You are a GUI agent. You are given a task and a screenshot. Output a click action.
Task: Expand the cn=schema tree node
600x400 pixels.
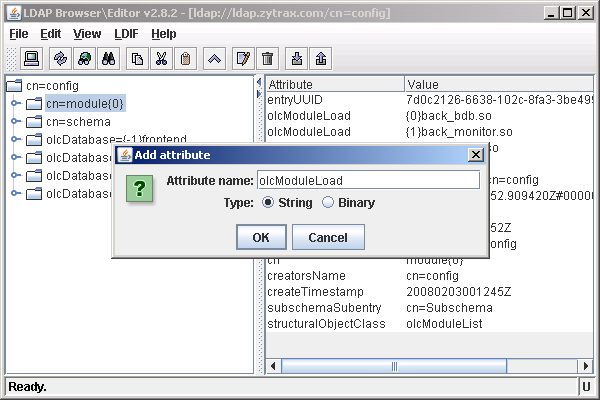(x=15, y=121)
